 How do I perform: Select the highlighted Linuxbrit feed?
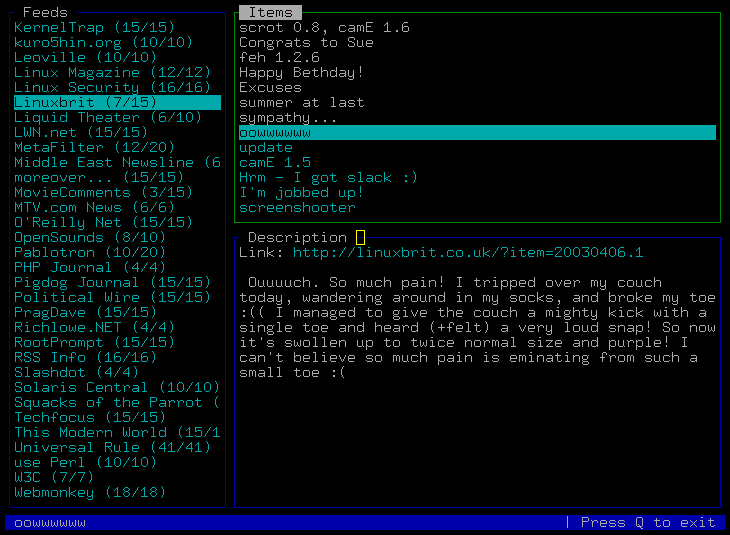[x=117, y=102]
